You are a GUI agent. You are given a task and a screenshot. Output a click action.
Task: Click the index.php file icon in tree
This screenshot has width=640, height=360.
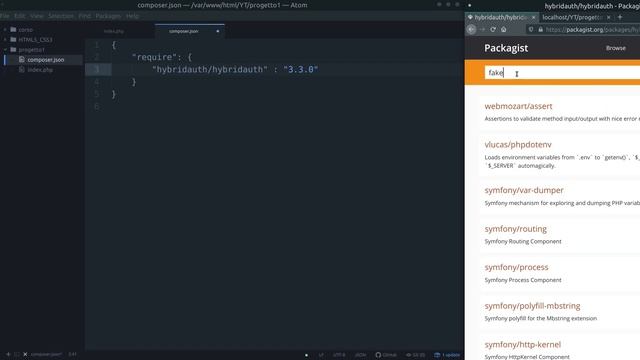point(22,70)
